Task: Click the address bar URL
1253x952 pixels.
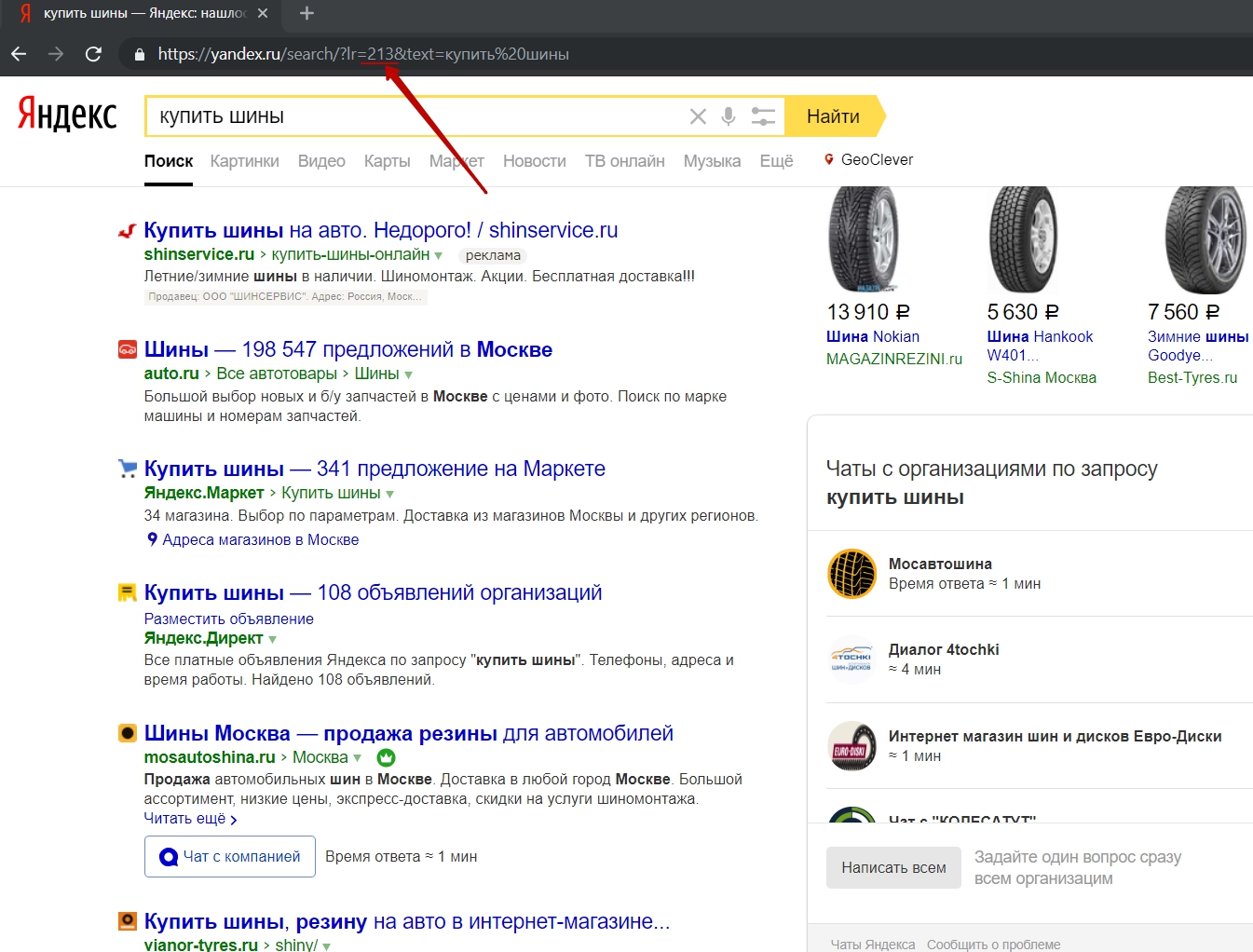Action: click(363, 54)
